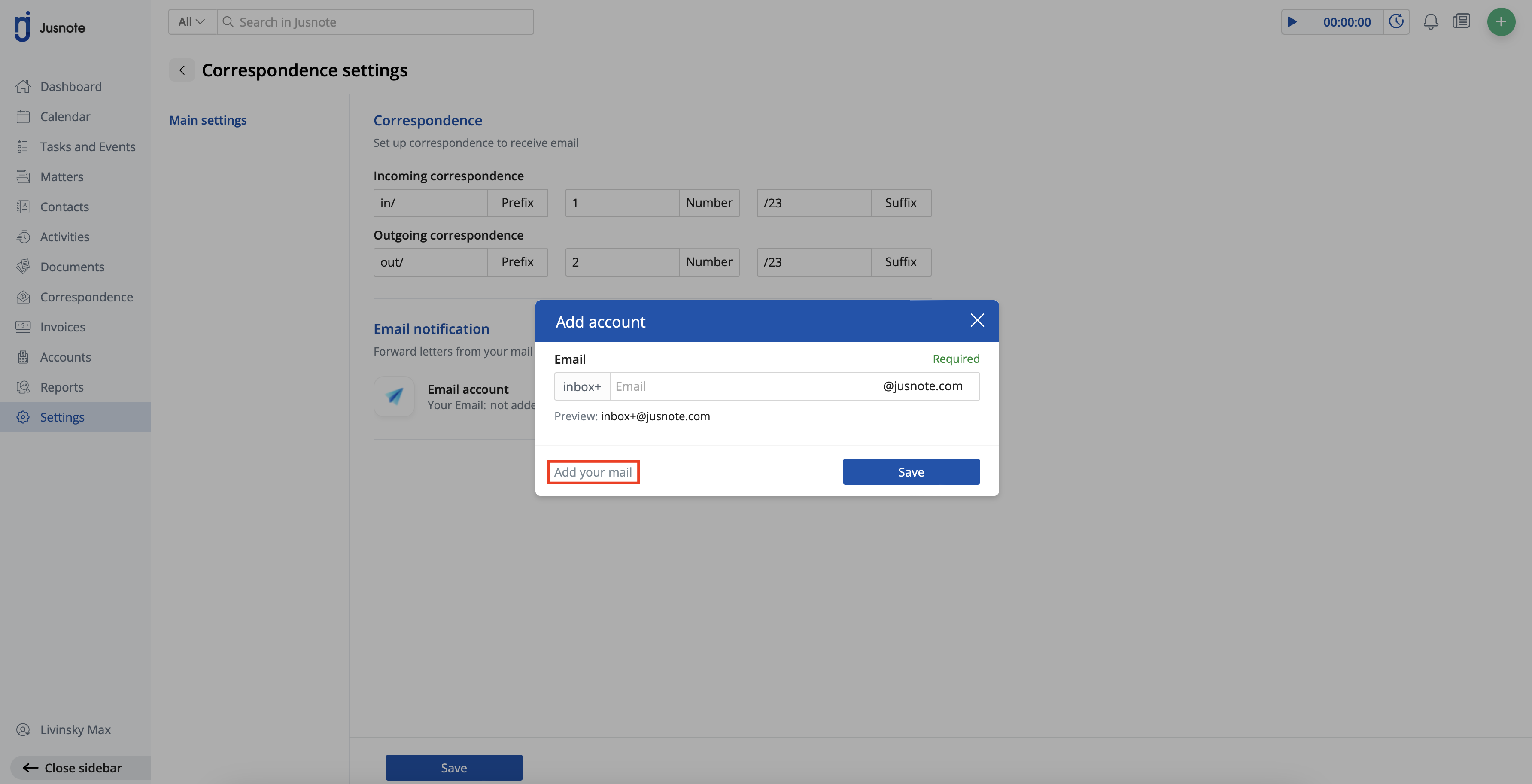Click the Settings gear icon

coord(23,417)
